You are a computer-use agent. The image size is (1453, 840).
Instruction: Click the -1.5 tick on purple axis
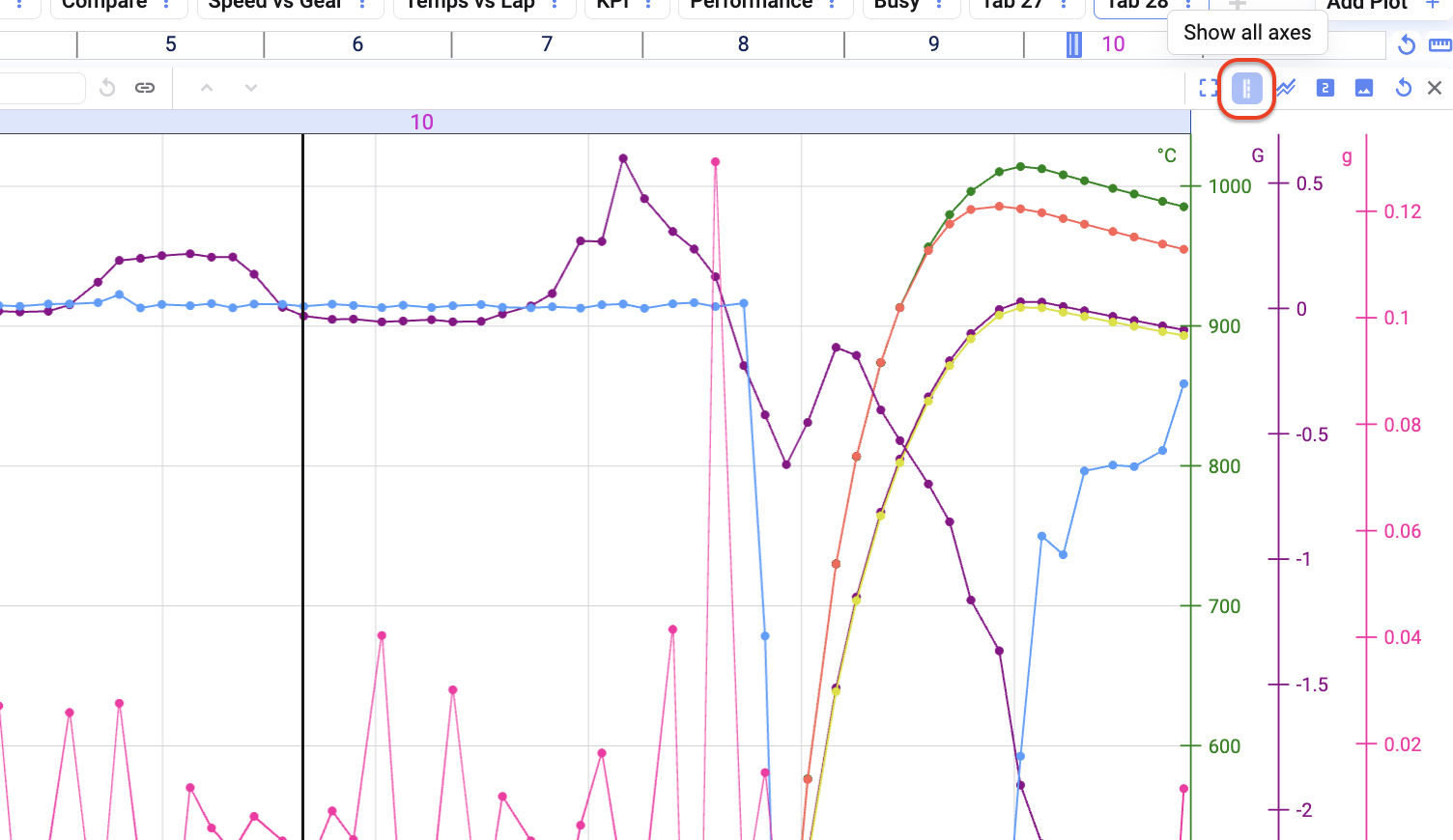click(1312, 685)
